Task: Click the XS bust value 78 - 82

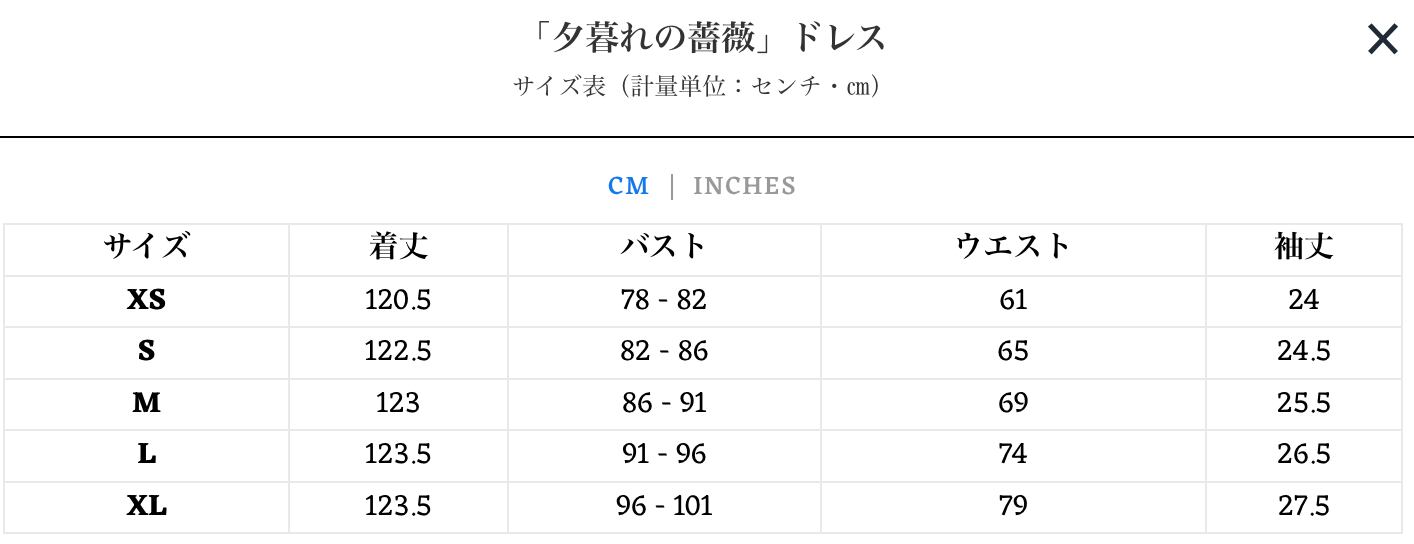Action: tap(664, 300)
